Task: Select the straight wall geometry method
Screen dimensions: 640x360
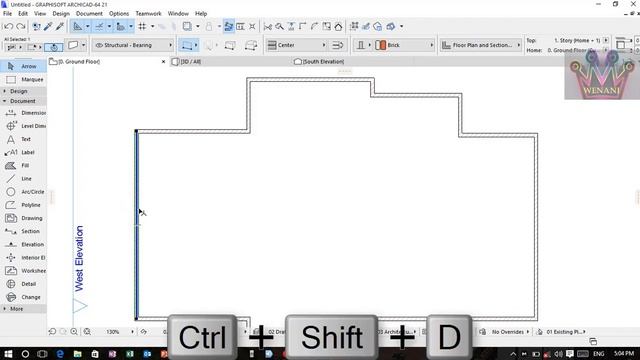Action: (187, 45)
